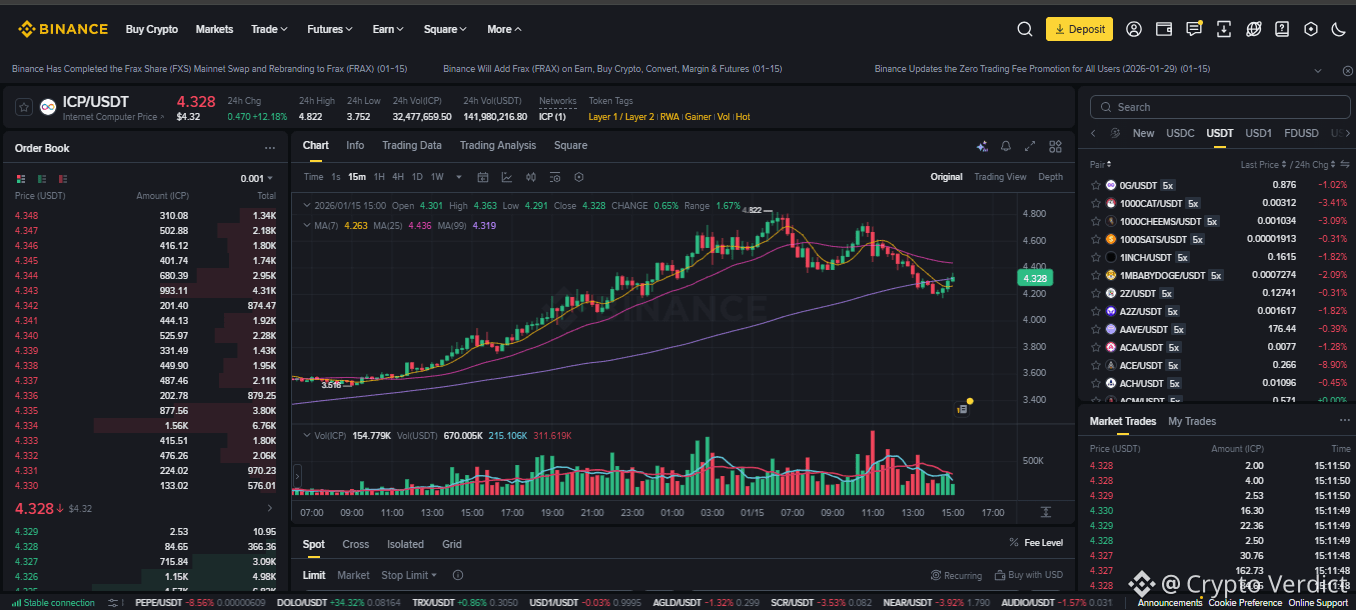Open the chart multi-grid layout icon
Image resolution: width=1356 pixels, height=610 pixels.
pos(1055,146)
